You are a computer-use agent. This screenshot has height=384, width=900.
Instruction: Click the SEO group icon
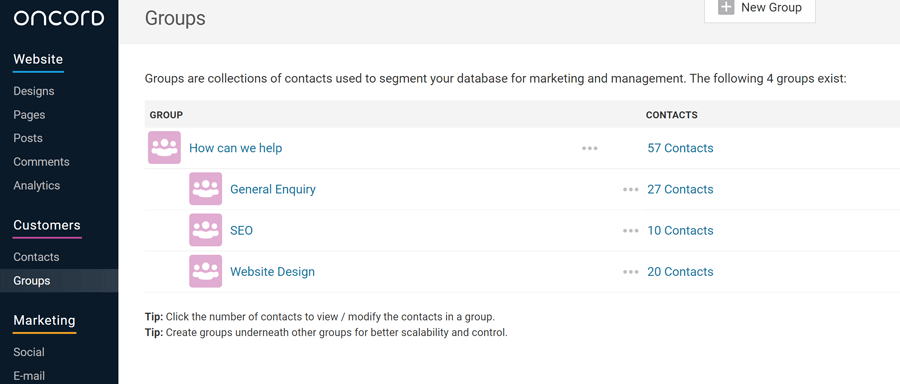coord(205,230)
